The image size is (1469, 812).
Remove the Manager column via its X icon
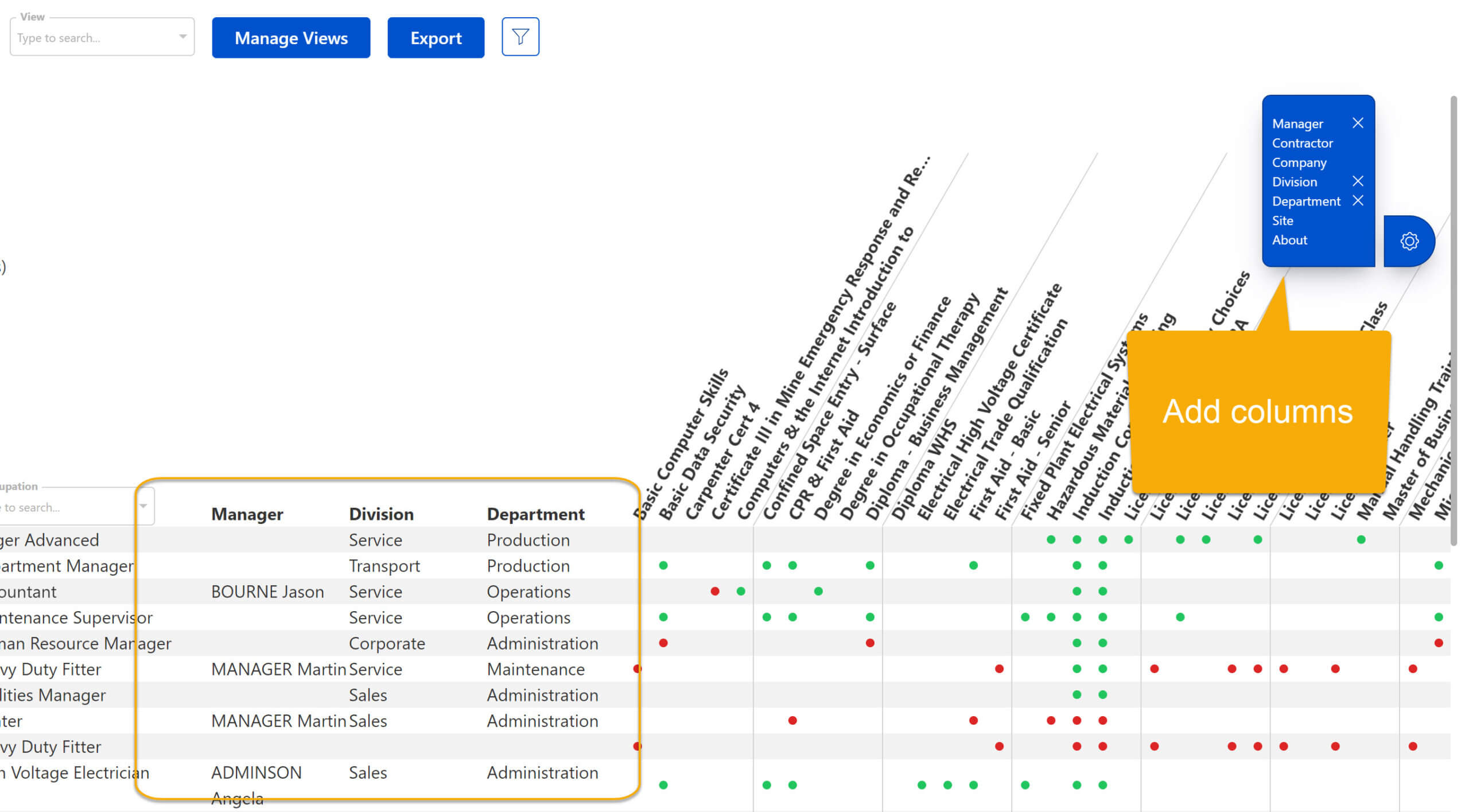click(1358, 123)
